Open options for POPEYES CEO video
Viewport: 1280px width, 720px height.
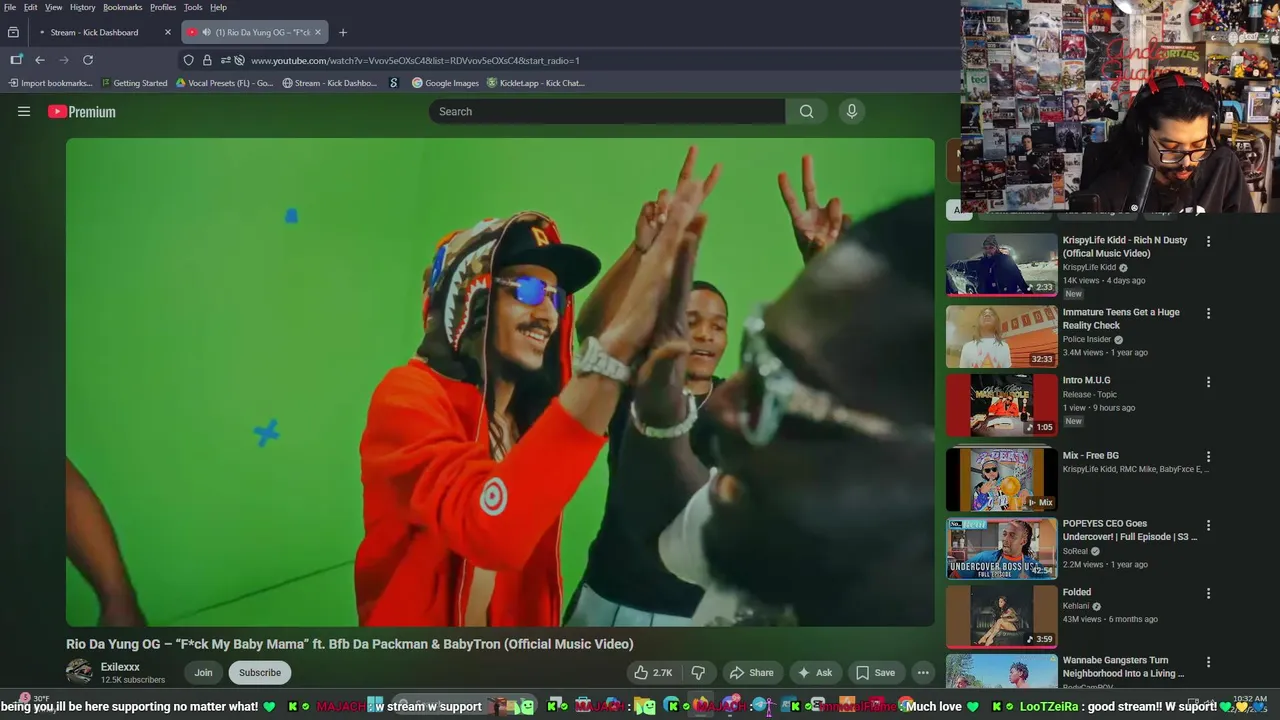pos(1208,525)
